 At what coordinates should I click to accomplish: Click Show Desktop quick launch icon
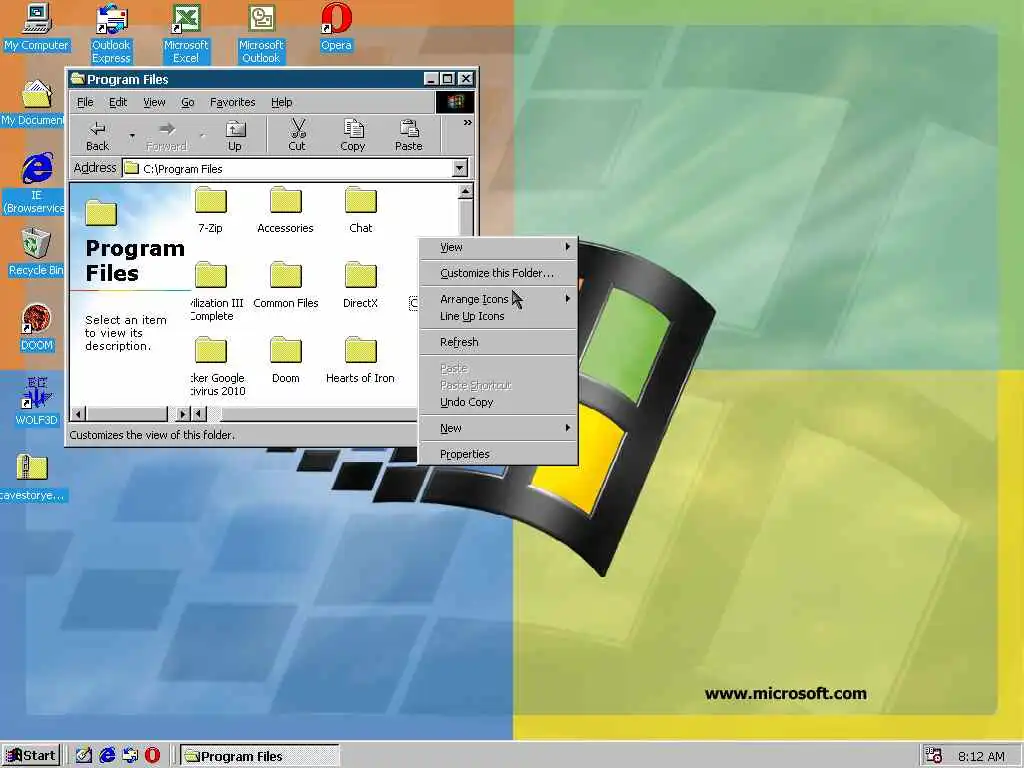(x=84, y=756)
